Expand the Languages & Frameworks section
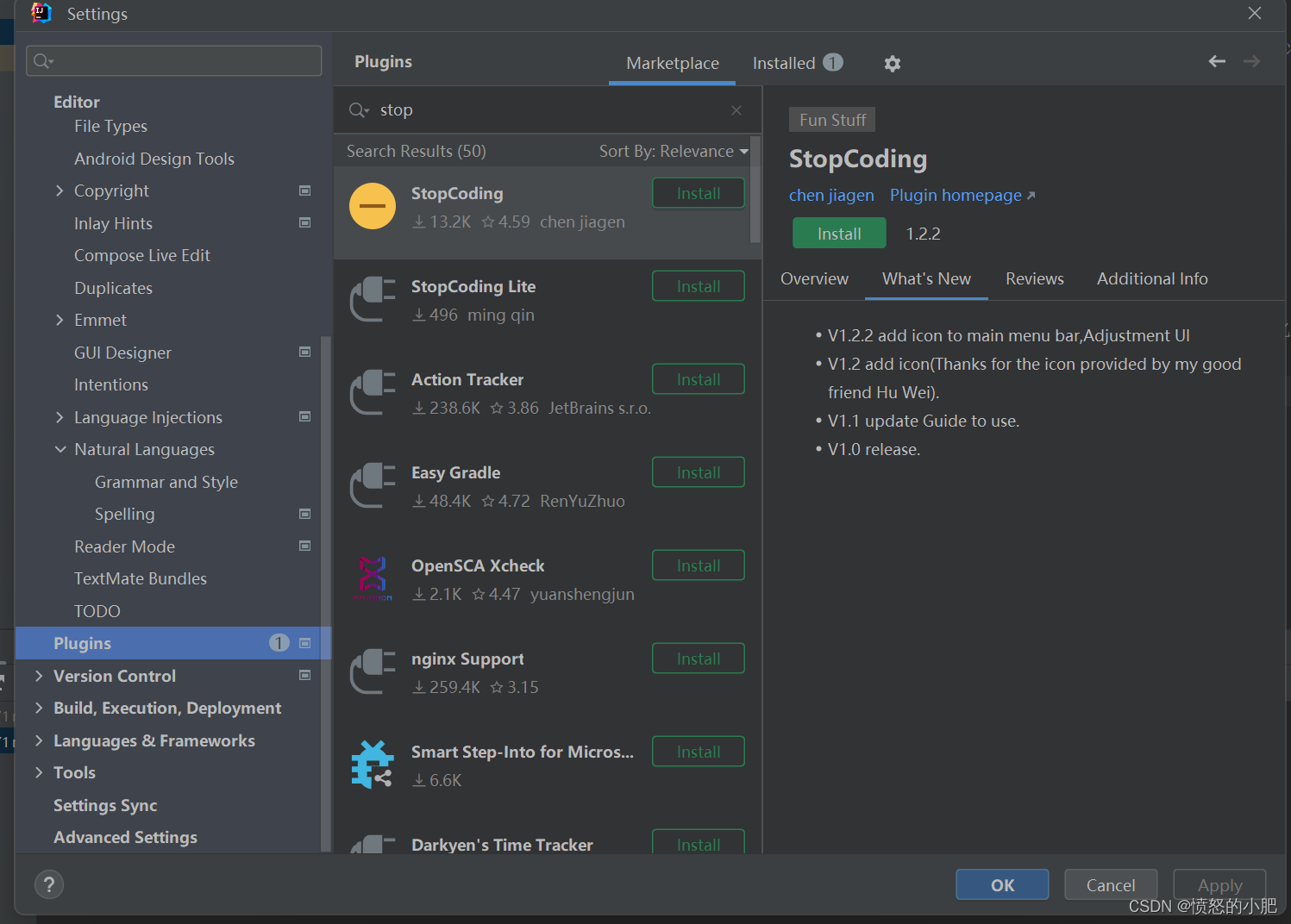 coord(39,740)
